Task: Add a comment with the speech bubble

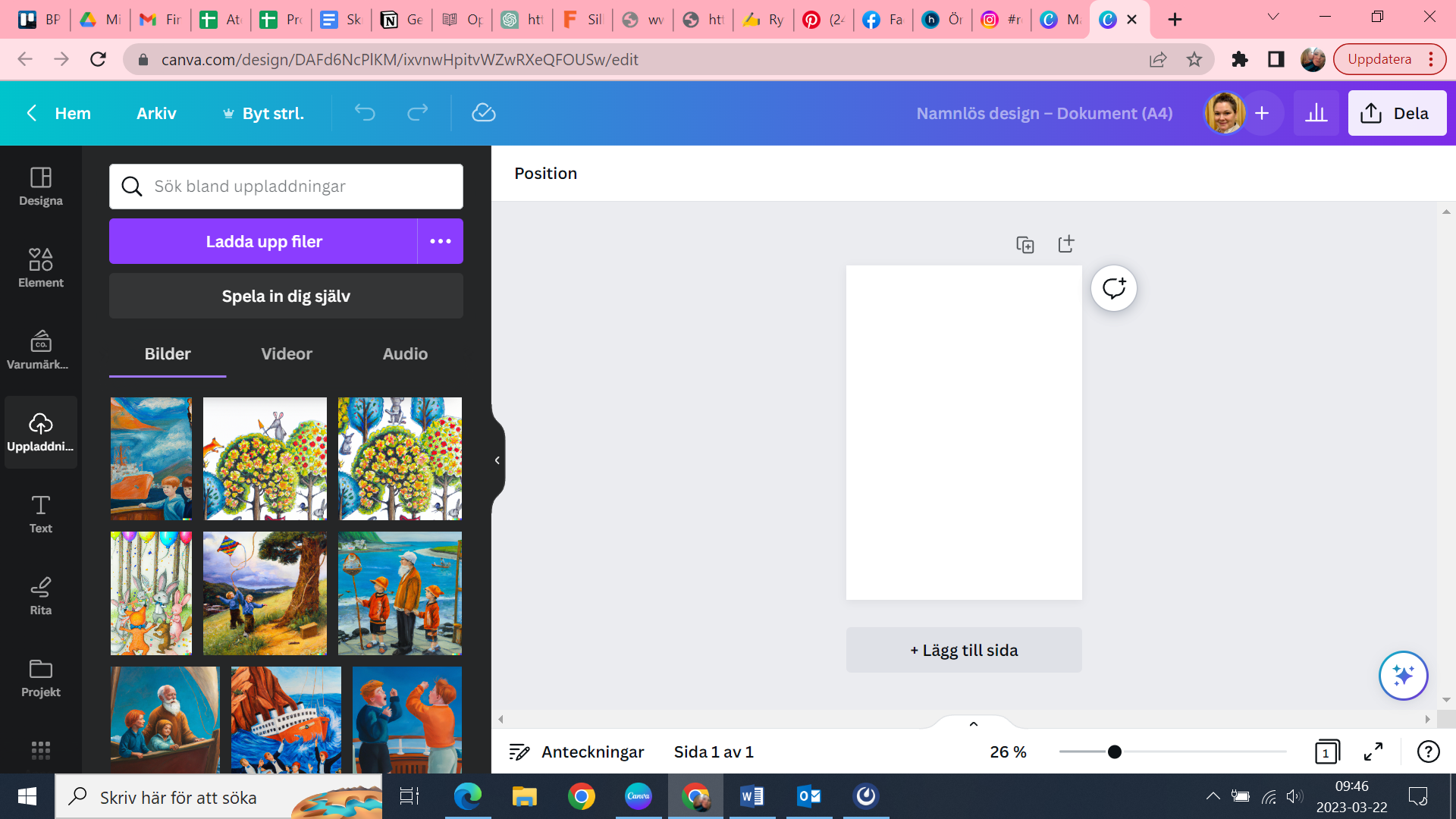Action: coord(1114,288)
